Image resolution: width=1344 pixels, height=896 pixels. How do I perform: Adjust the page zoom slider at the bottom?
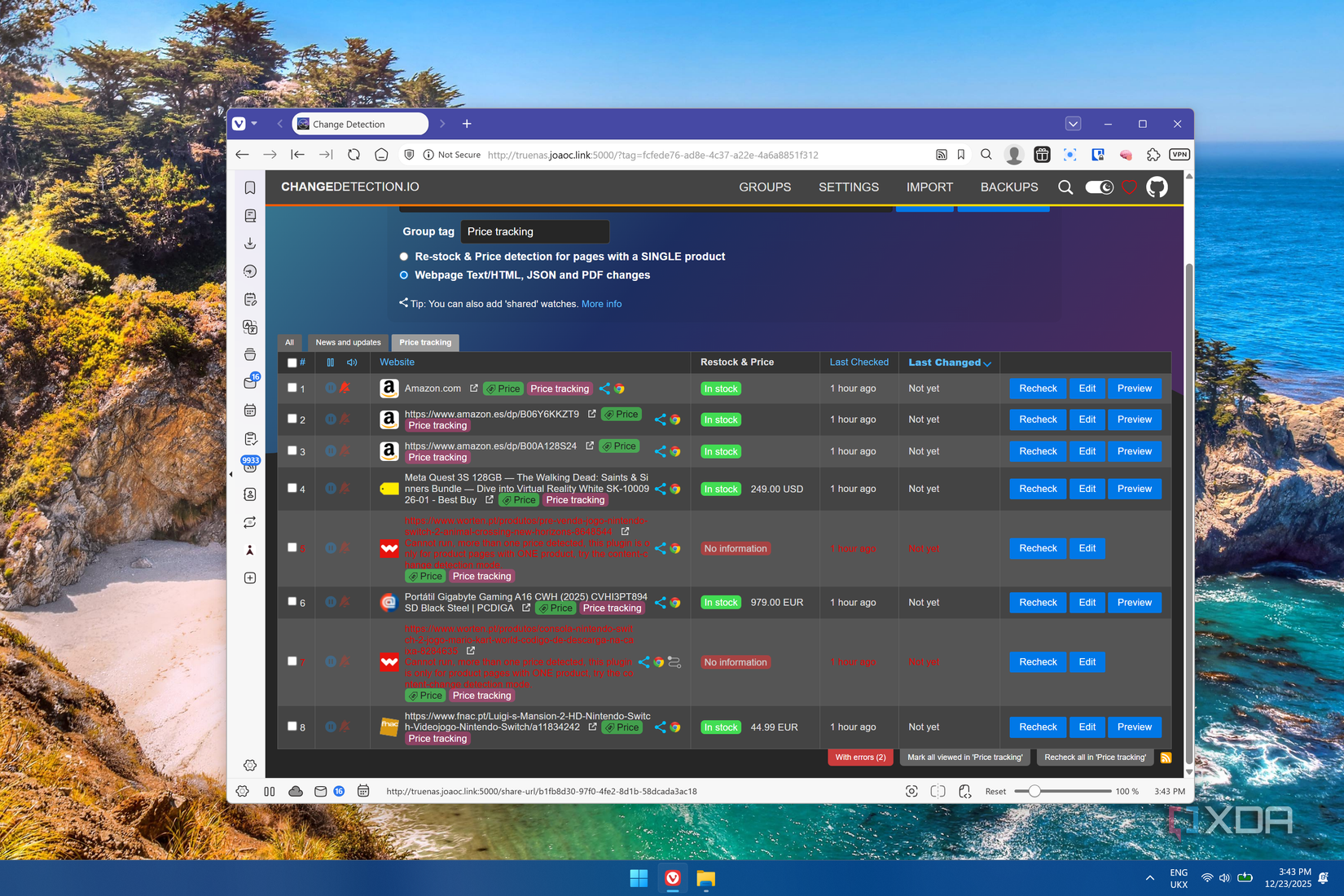(1034, 791)
